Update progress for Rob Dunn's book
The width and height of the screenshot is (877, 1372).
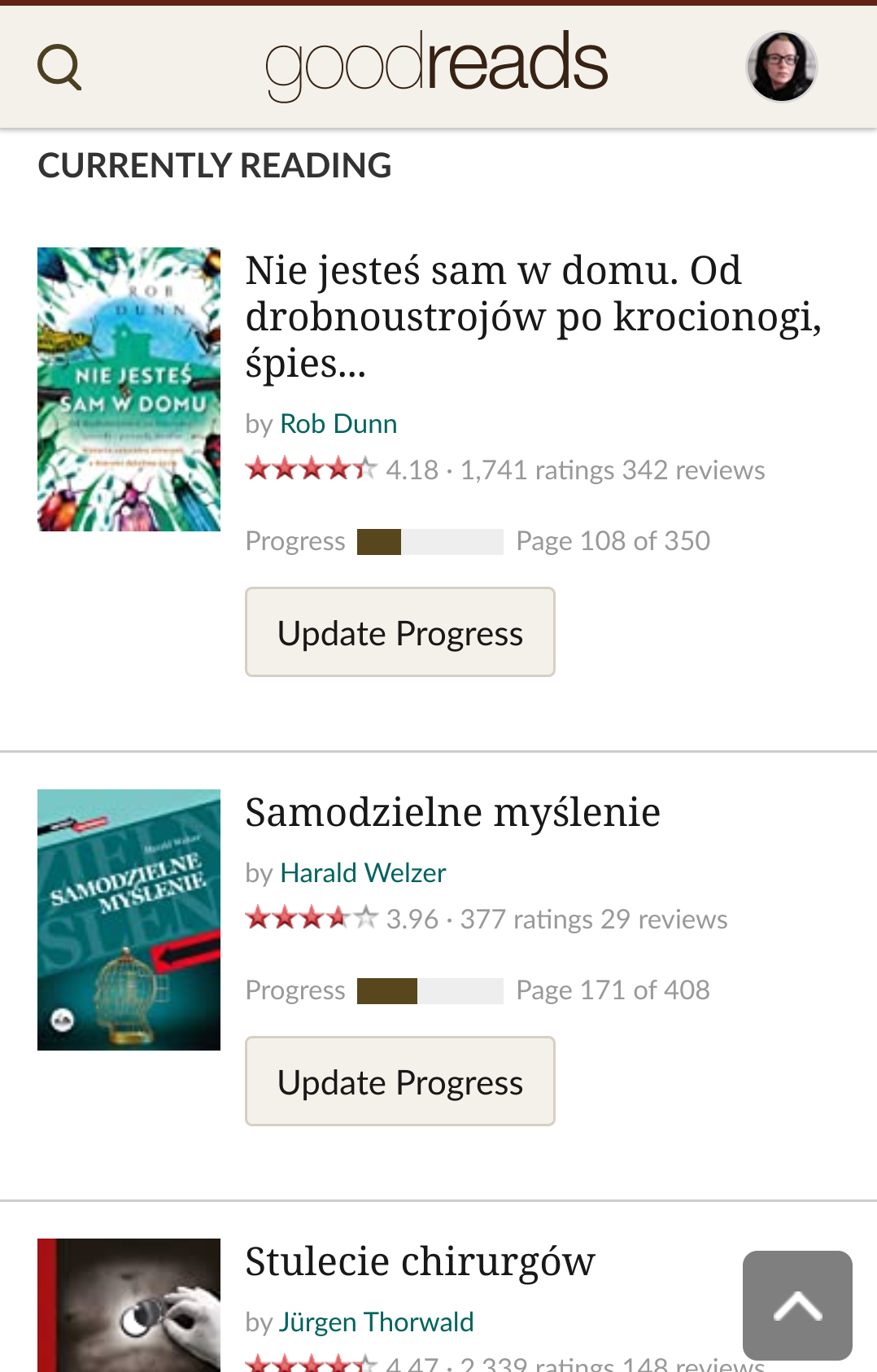(400, 632)
